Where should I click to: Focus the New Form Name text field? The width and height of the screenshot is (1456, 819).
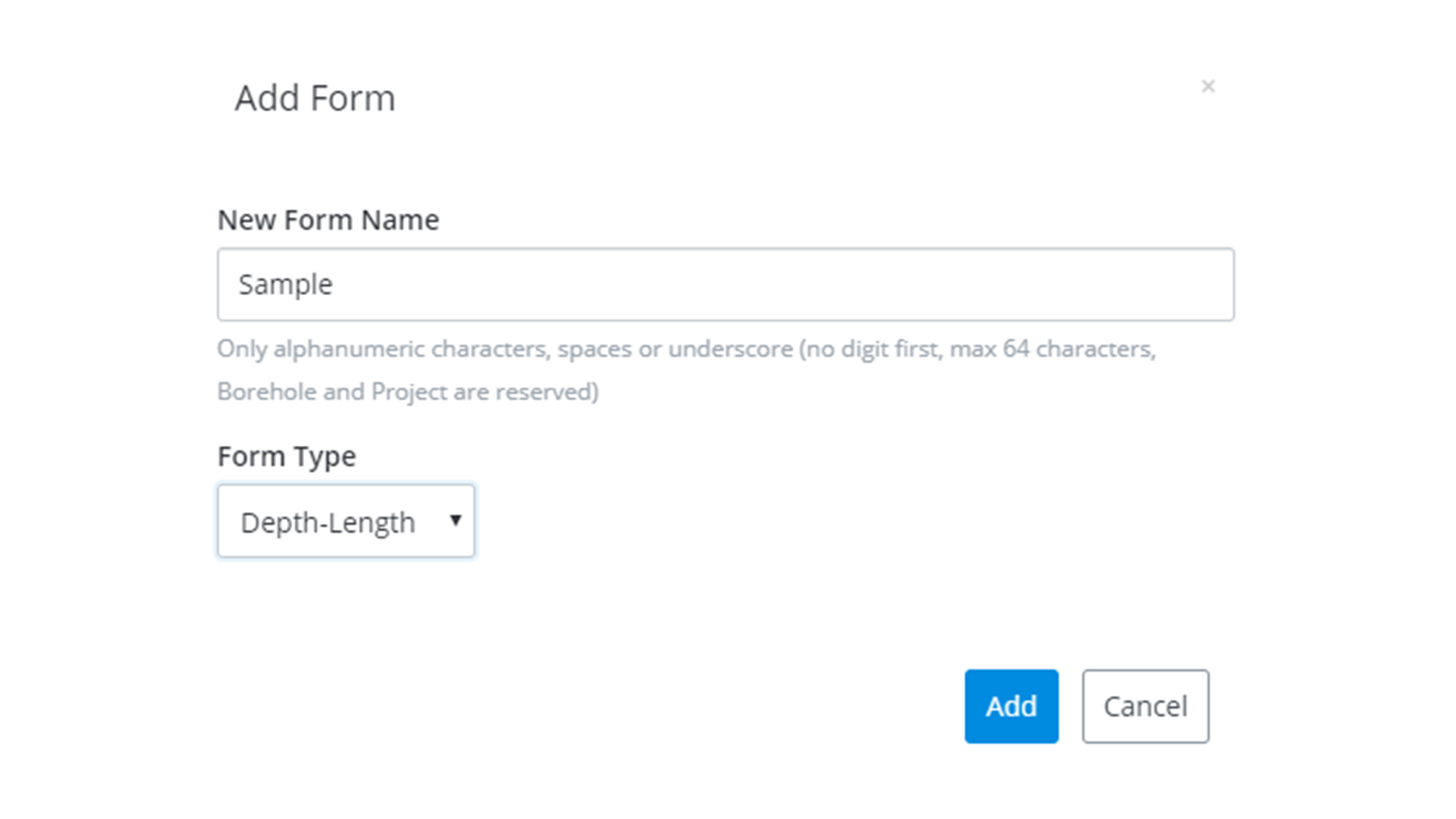pyautogui.click(x=725, y=284)
